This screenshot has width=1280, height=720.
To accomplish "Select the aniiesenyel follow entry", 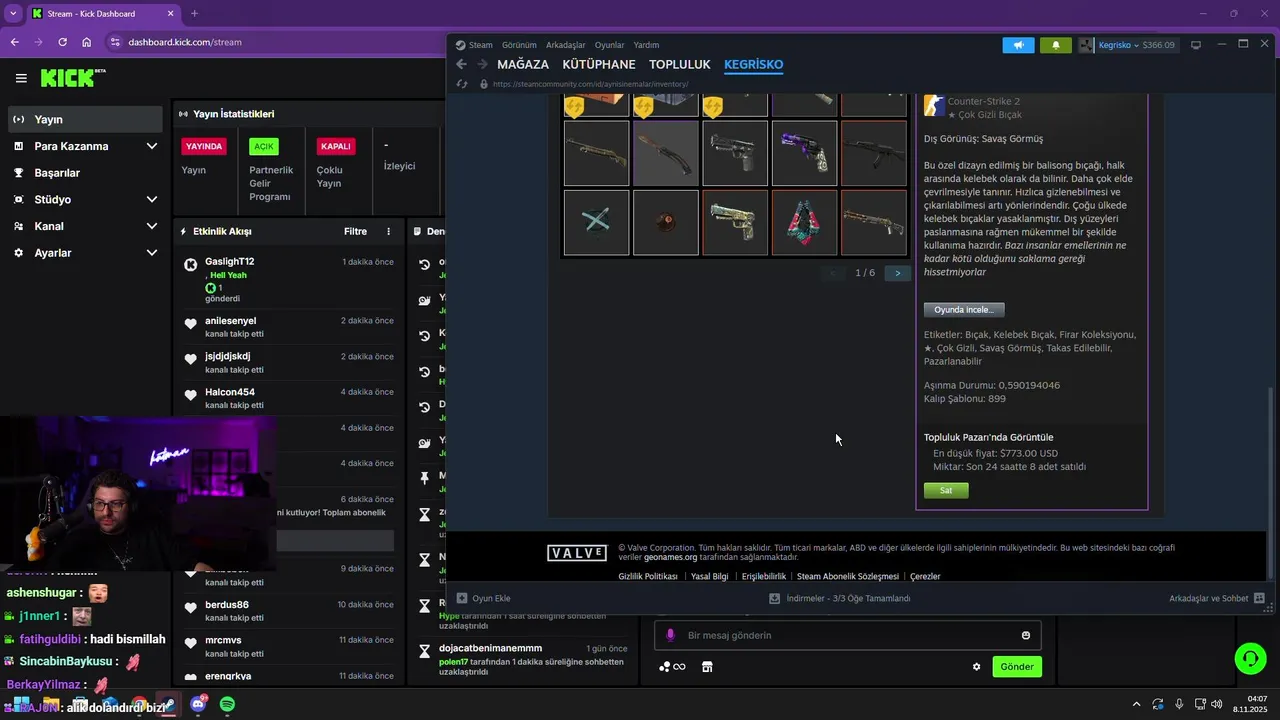I will point(288,326).
